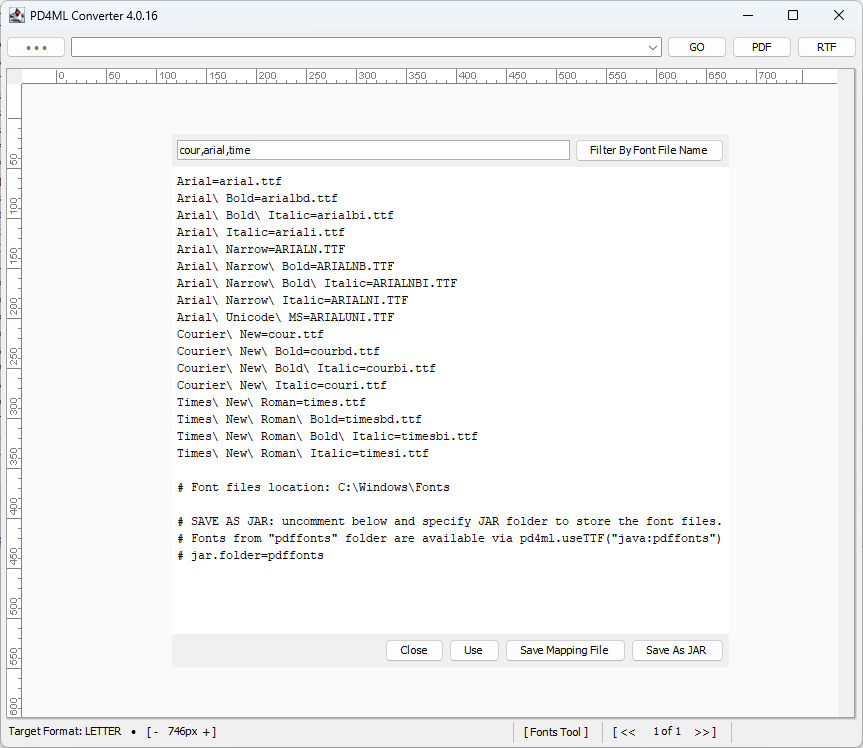Click line 'Courier\ New=cour.ttf'

(x=250, y=335)
